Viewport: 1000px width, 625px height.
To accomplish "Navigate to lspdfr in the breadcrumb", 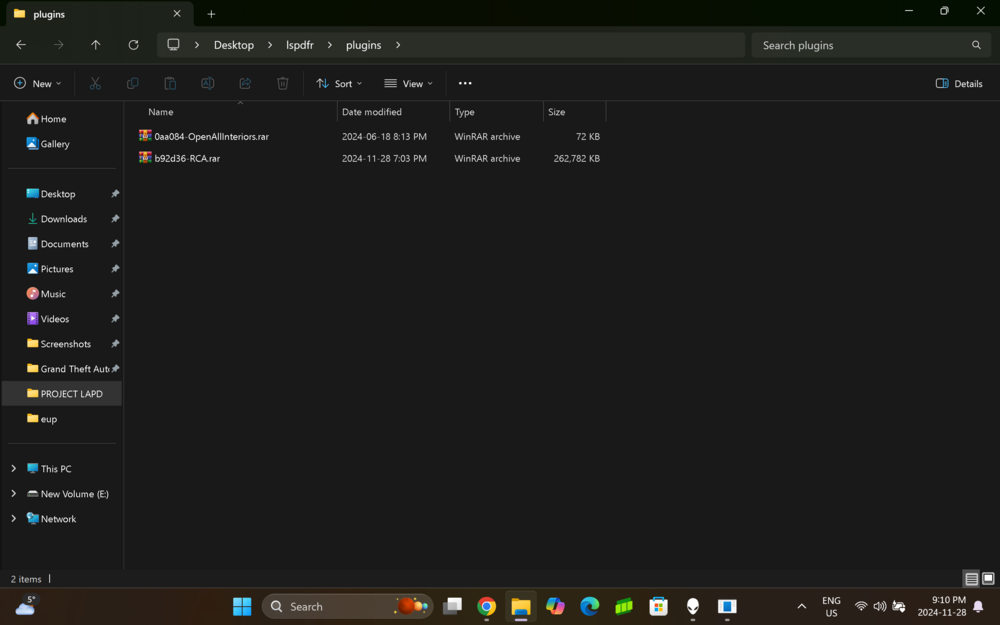I will pyautogui.click(x=300, y=45).
